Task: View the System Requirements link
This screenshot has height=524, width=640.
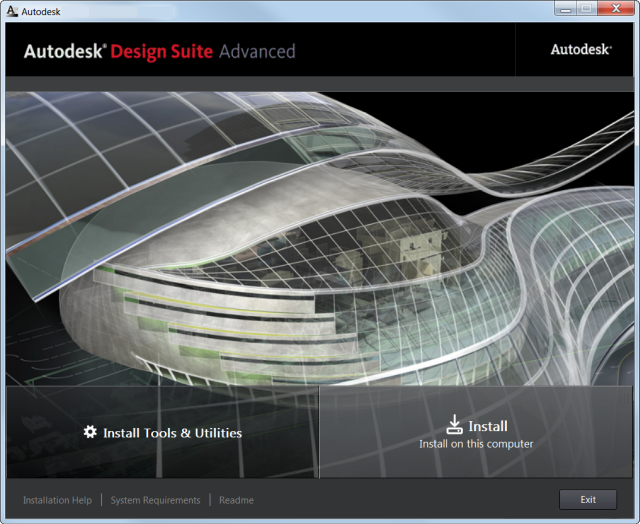Action: [156, 500]
